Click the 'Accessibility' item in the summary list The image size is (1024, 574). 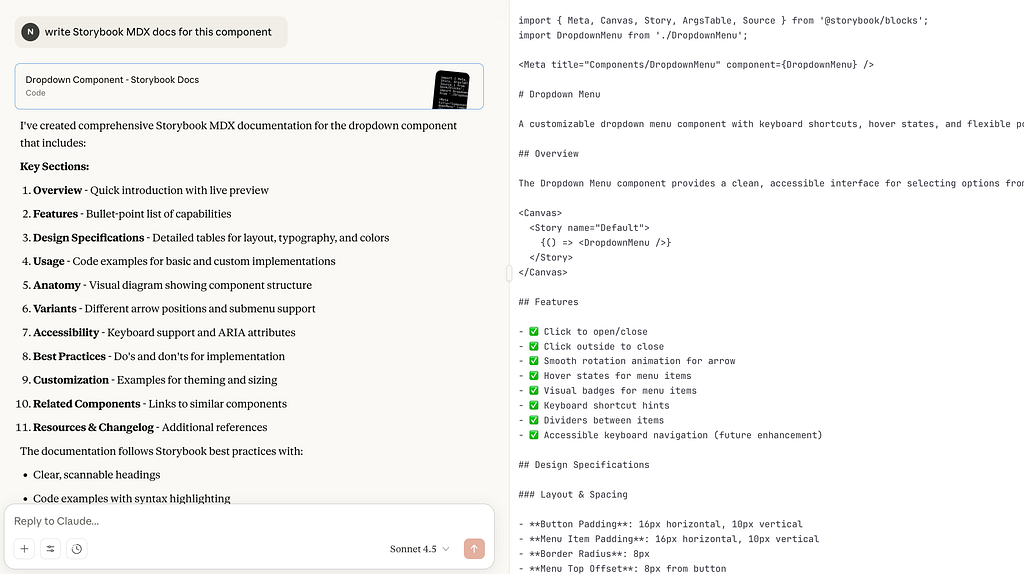coord(66,333)
